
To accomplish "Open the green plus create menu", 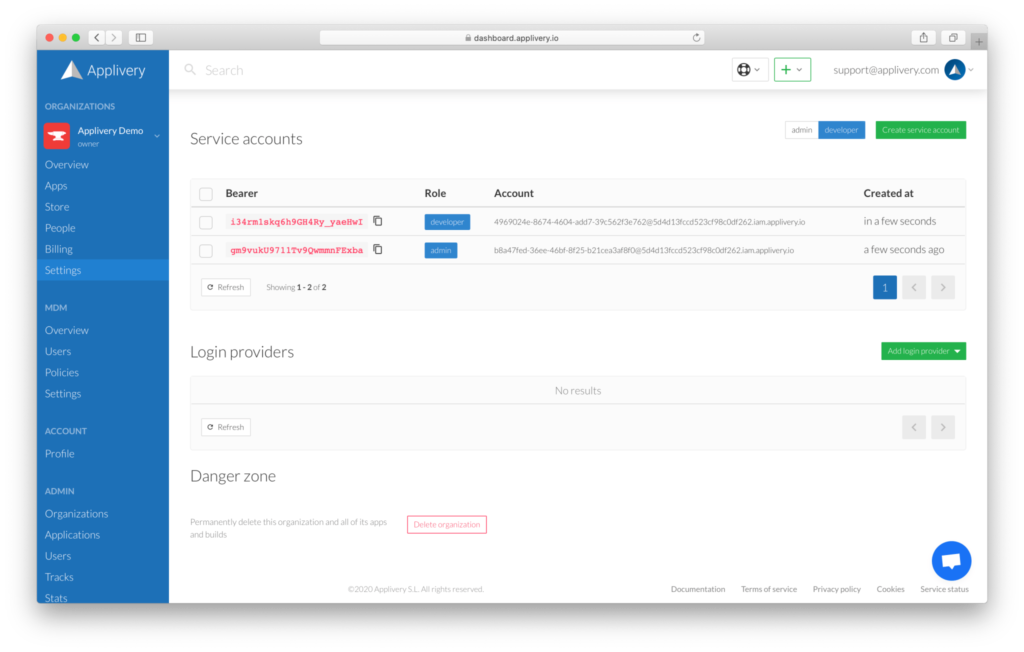I will (x=792, y=69).
